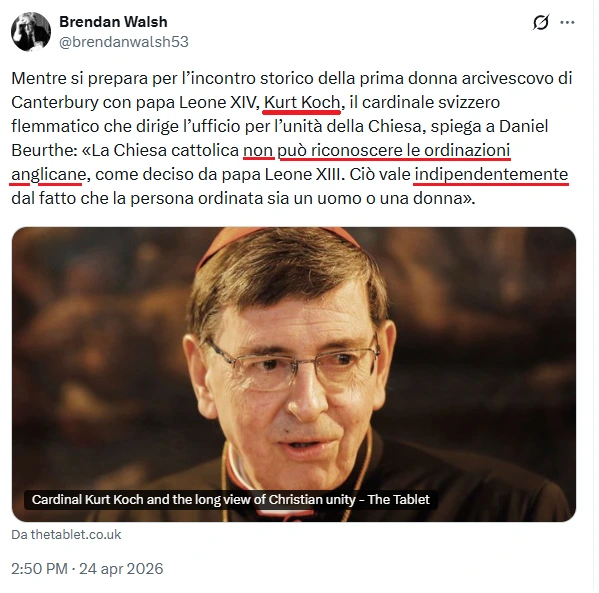The image size is (599, 593).
Task: Click the underlined word 'indipendentemente'
Action: [491, 175]
